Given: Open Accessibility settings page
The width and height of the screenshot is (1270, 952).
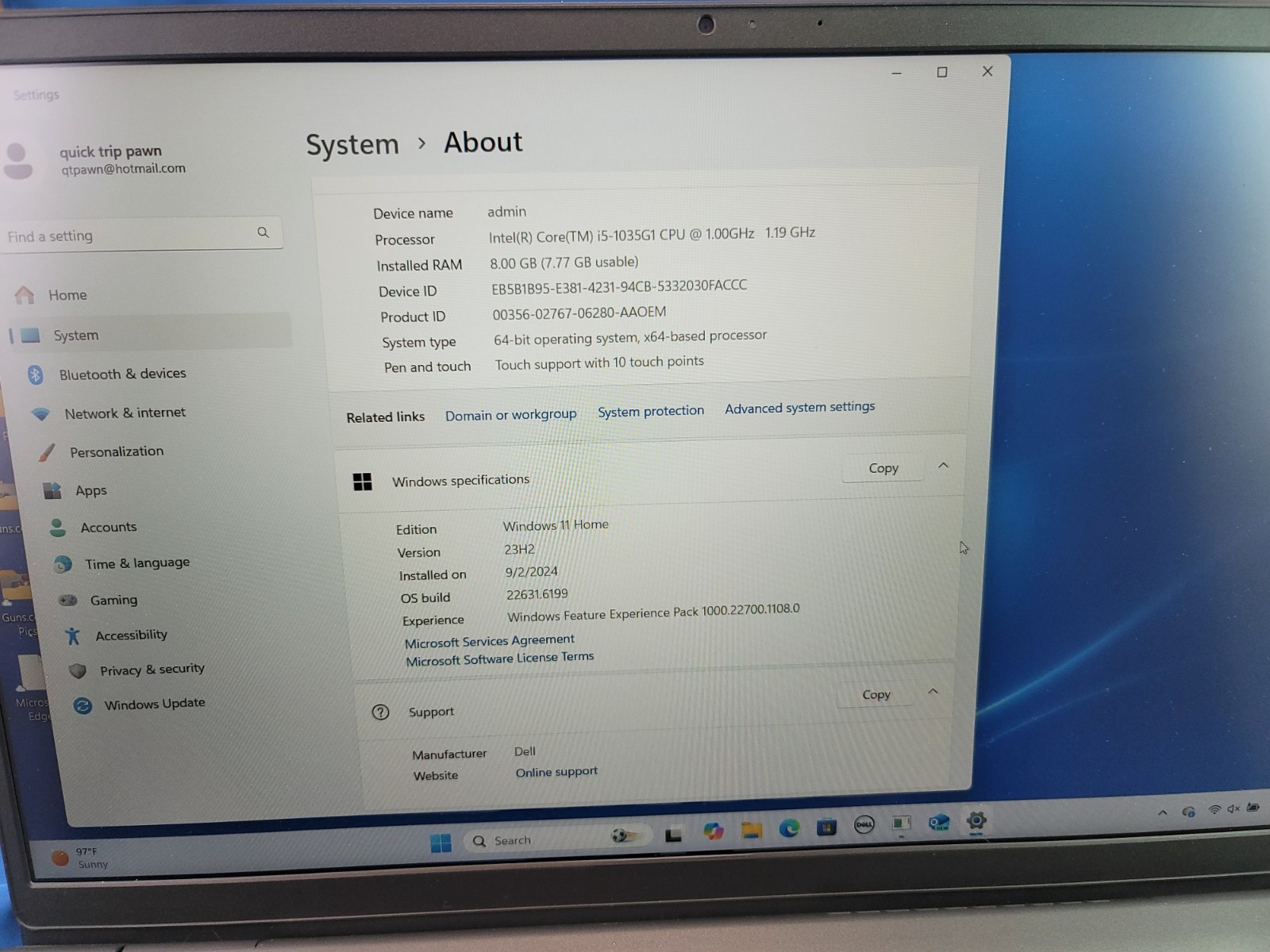Looking at the screenshot, I should click(131, 635).
